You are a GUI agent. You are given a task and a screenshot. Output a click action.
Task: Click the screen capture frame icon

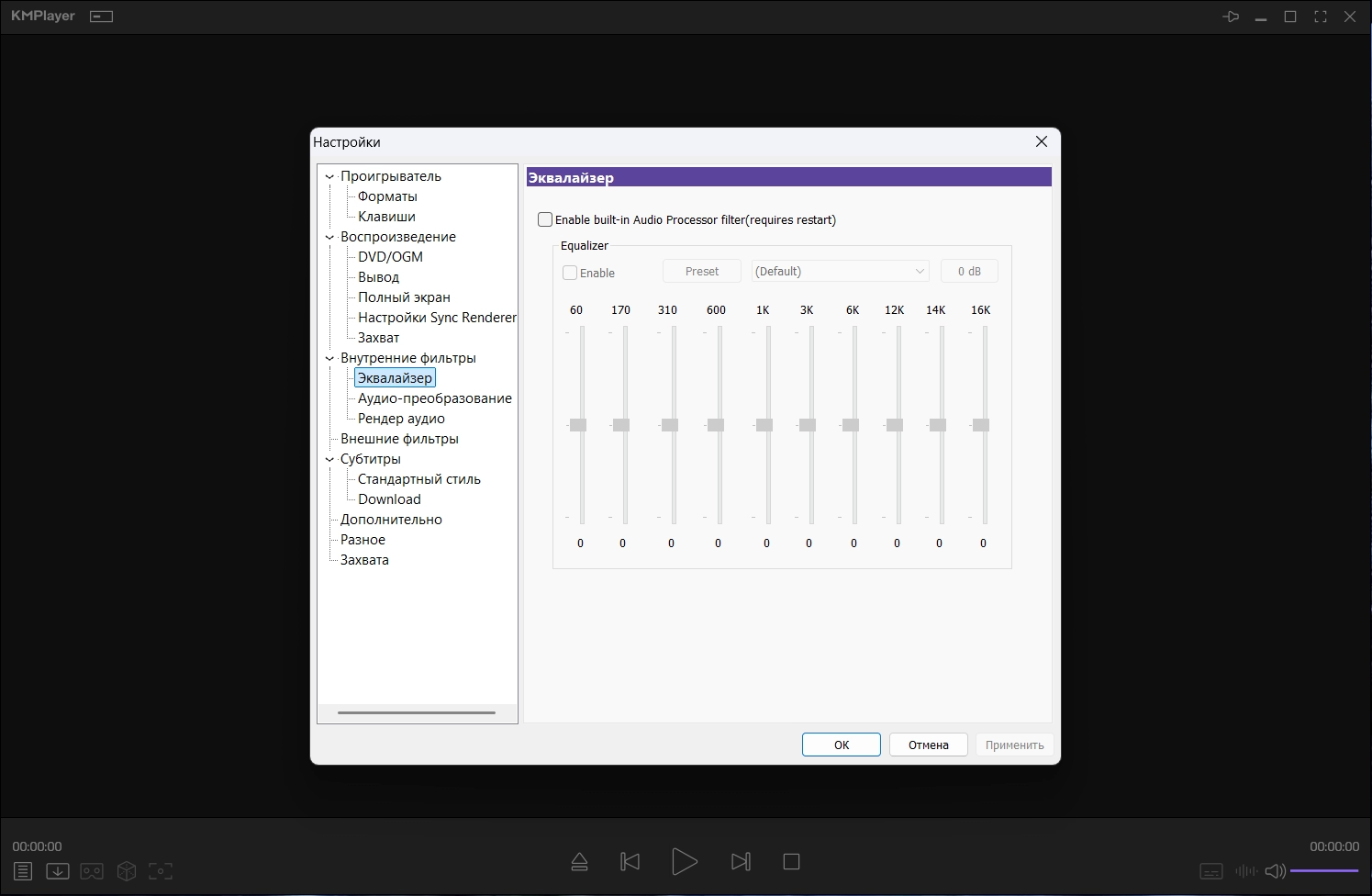161,871
